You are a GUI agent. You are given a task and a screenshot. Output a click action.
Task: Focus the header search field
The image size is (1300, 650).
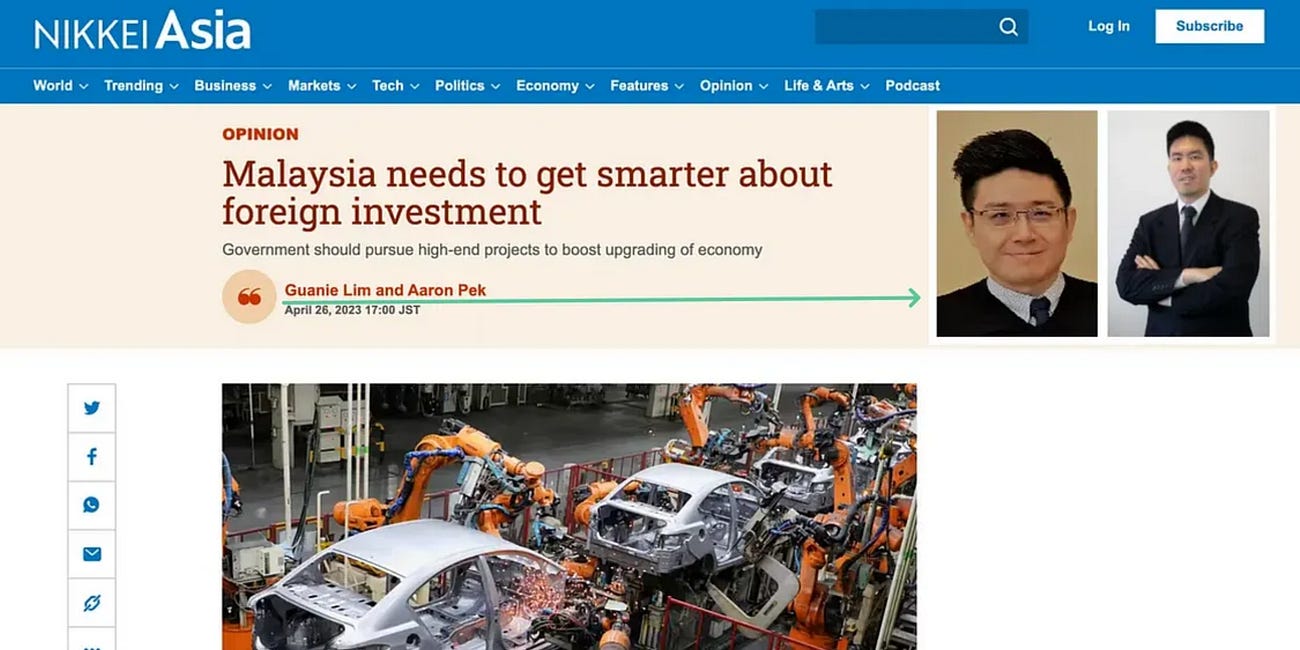[921, 27]
